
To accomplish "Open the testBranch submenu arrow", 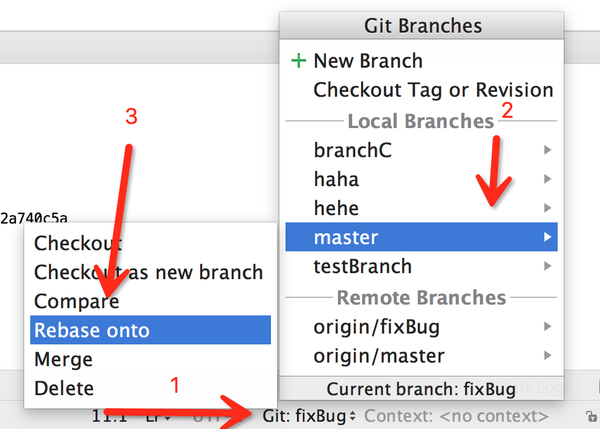I will point(547,267).
